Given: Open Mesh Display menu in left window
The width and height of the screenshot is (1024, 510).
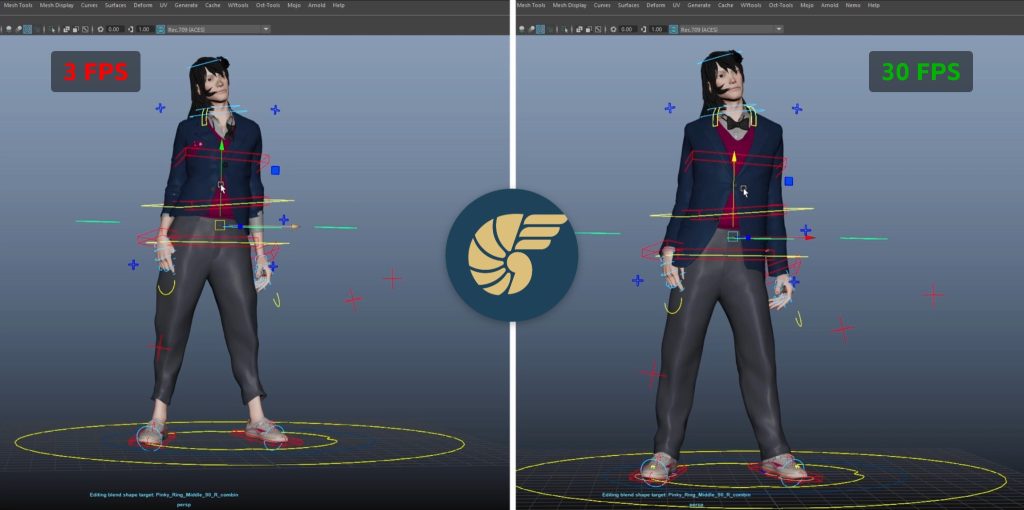Looking at the screenshot, I should tap(57, 5).
